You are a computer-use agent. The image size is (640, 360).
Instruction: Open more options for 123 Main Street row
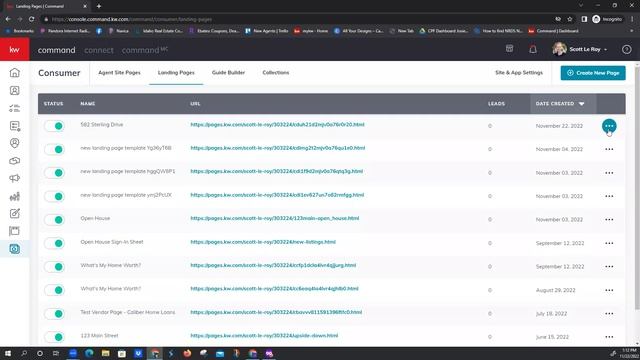[x=609, y=337]
